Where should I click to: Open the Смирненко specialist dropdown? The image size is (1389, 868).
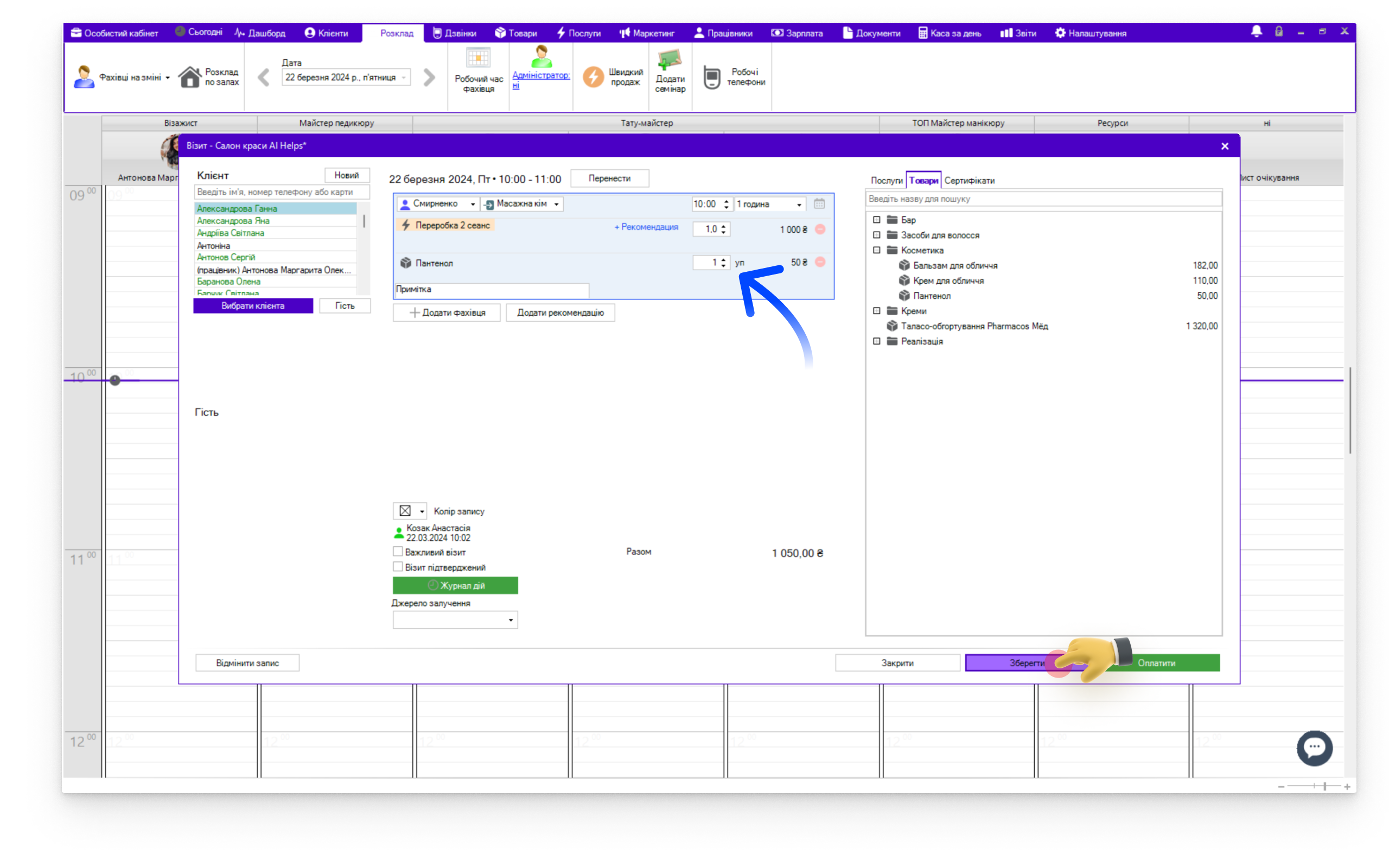point(473,205)
